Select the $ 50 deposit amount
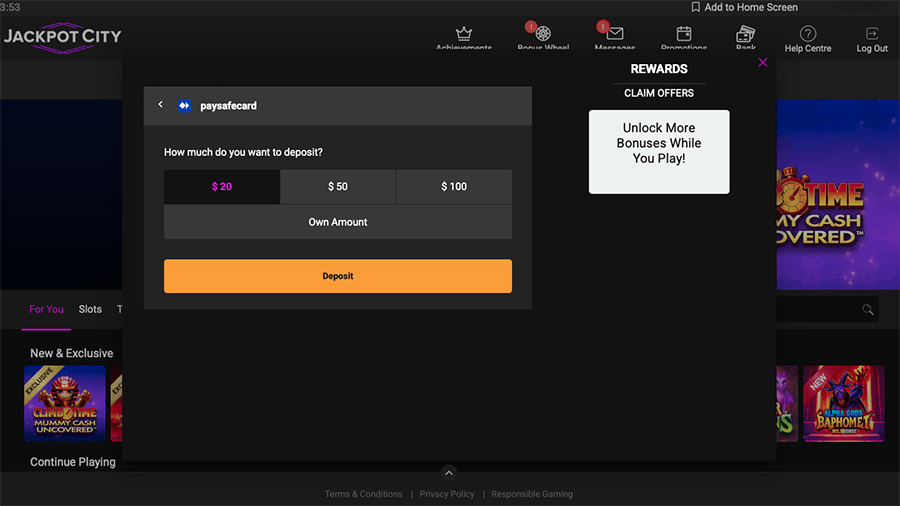The height and width of the screenshot is (506, 900). click(x=338, y=186)
